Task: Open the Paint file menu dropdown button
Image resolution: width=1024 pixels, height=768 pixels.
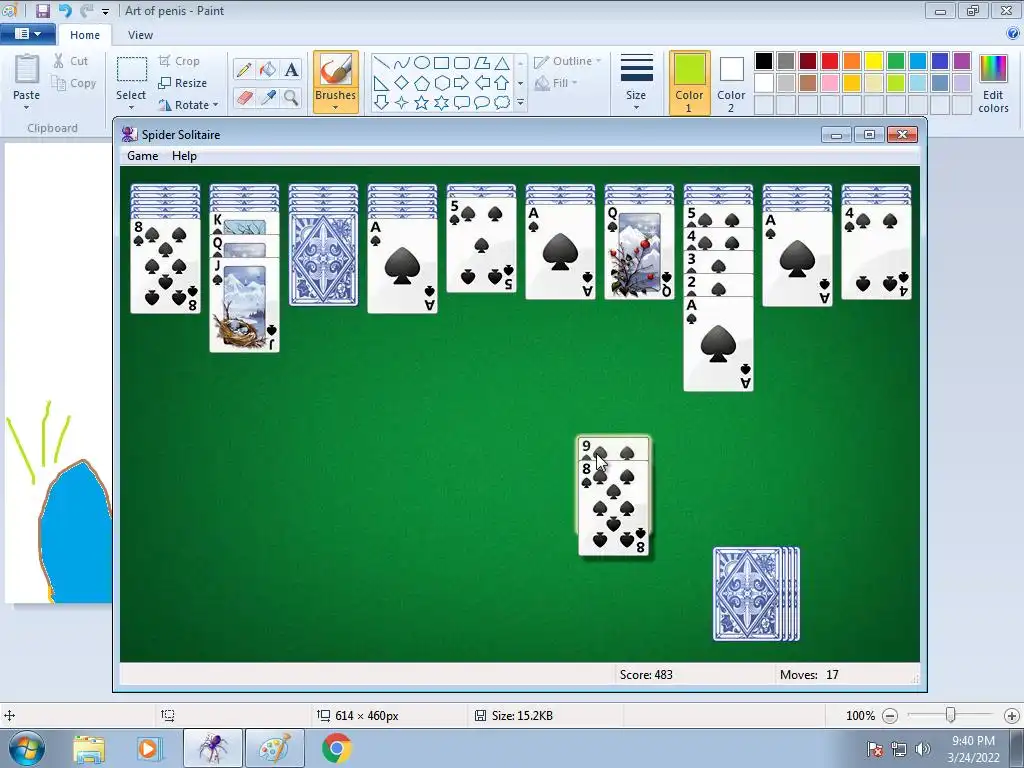Action: (x=27, y=34)
